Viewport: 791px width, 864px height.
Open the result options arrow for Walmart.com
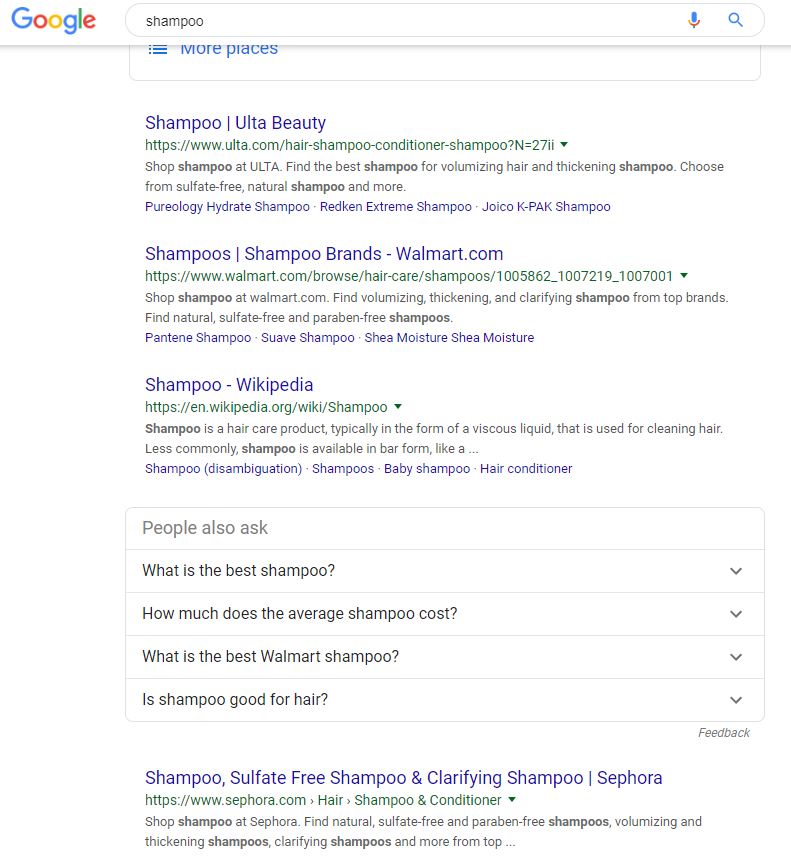pyautogui.click(x=685, y=275)
